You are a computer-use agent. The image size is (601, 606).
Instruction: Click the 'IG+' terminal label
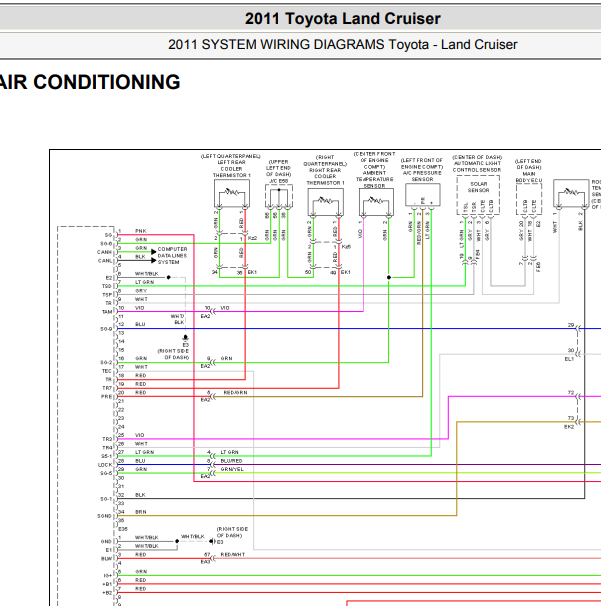(108, 576)
